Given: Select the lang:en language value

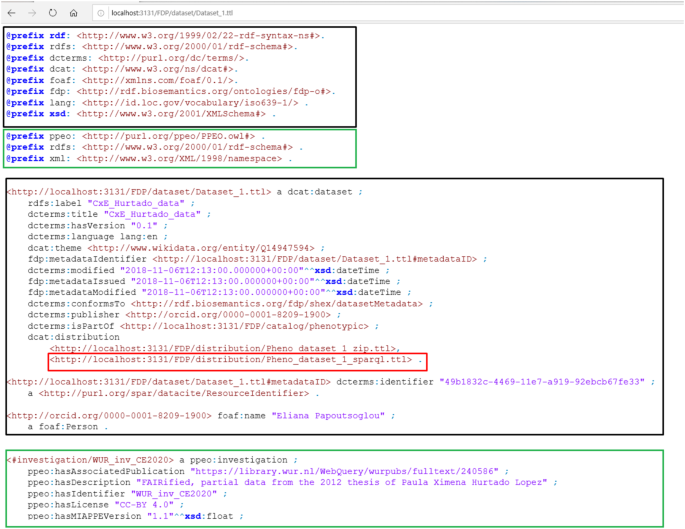Looking at the screenshot, I should 138,237.
